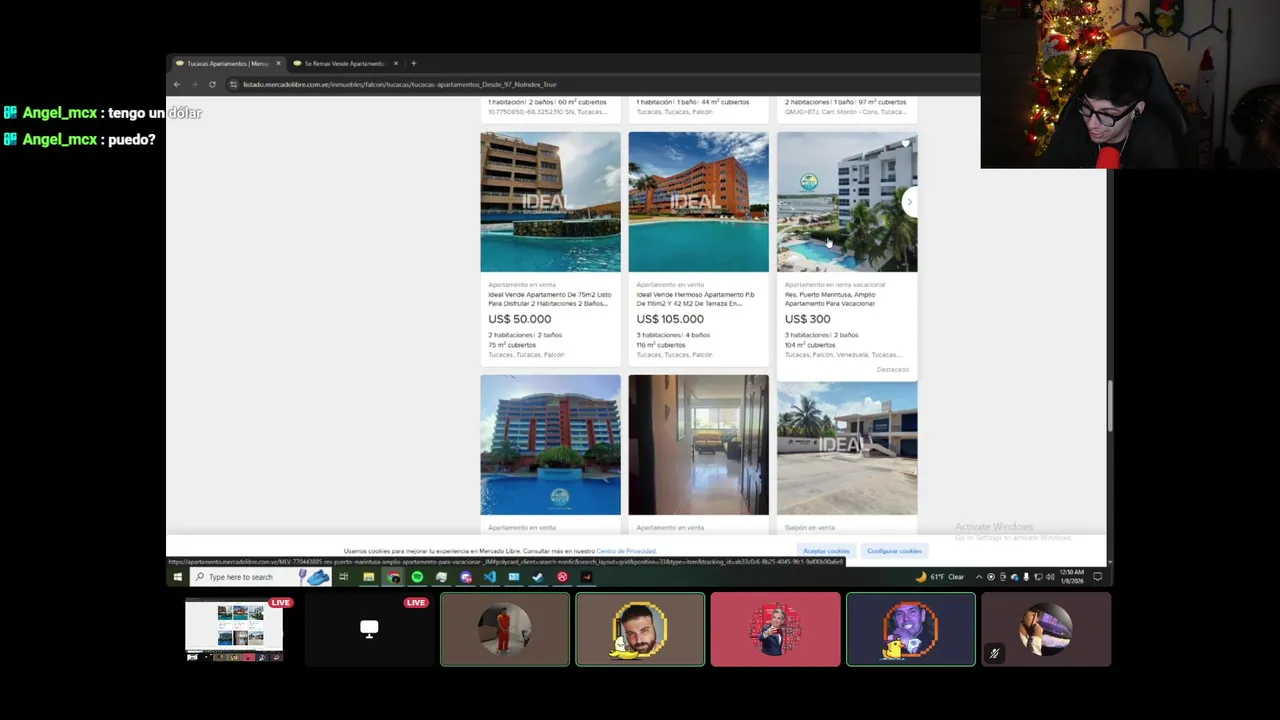Click the Type here to search box

[259, 577]
